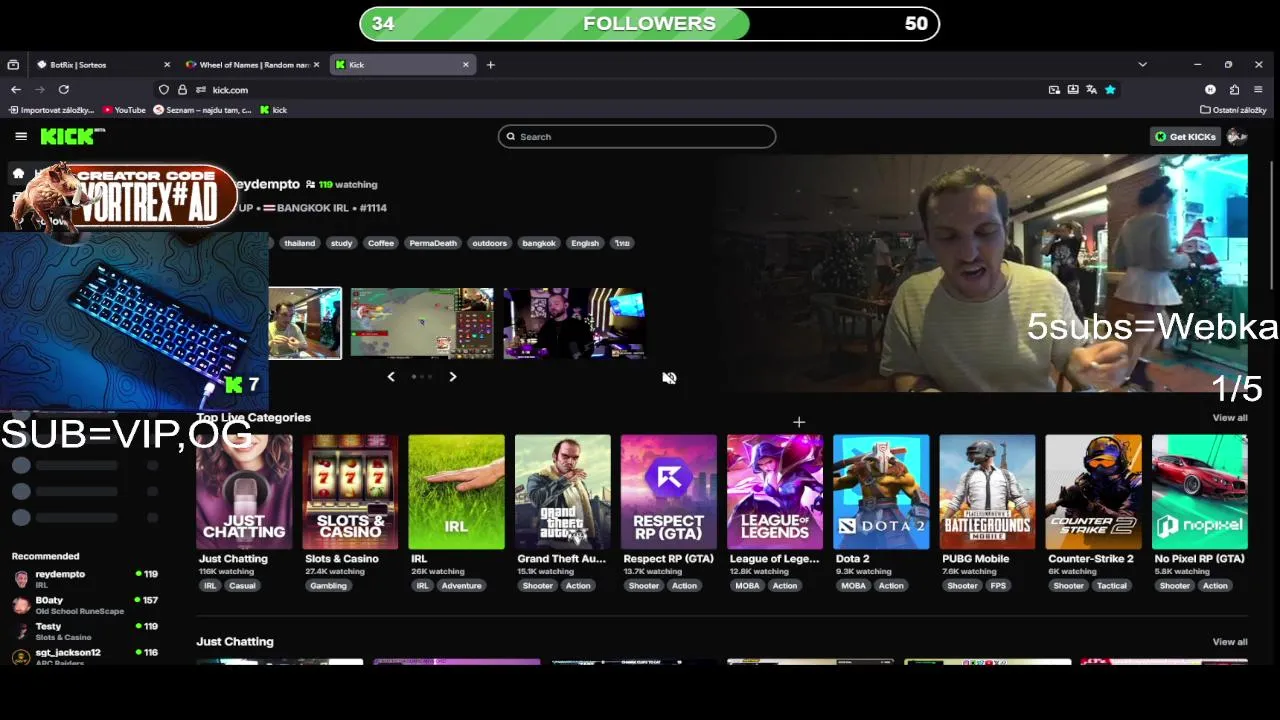1280x720 pixels.
Task: Click the Get KICKs button
Action: click(x=1185, y=137)
